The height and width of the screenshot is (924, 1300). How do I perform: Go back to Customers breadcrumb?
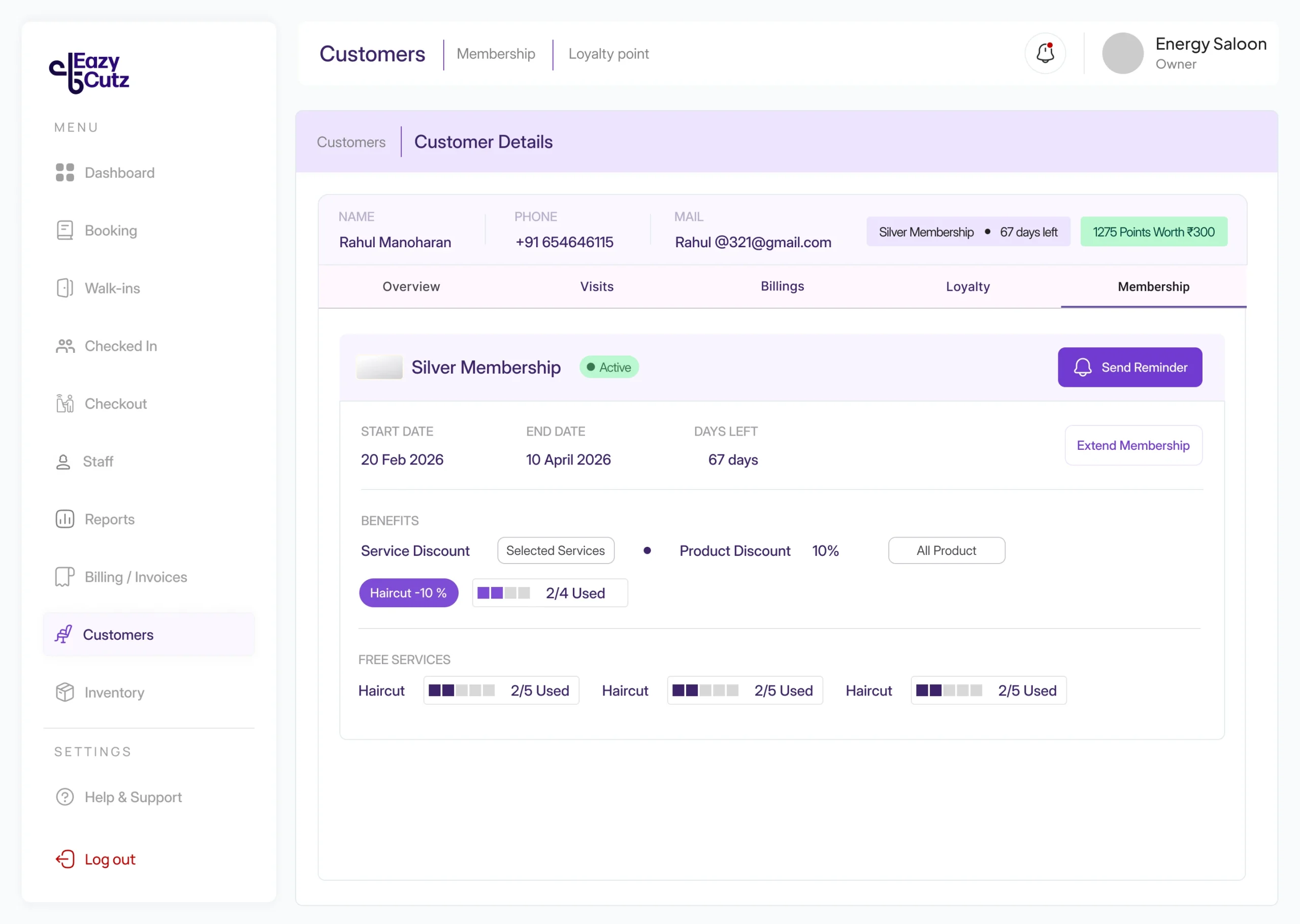click(351, 142)
